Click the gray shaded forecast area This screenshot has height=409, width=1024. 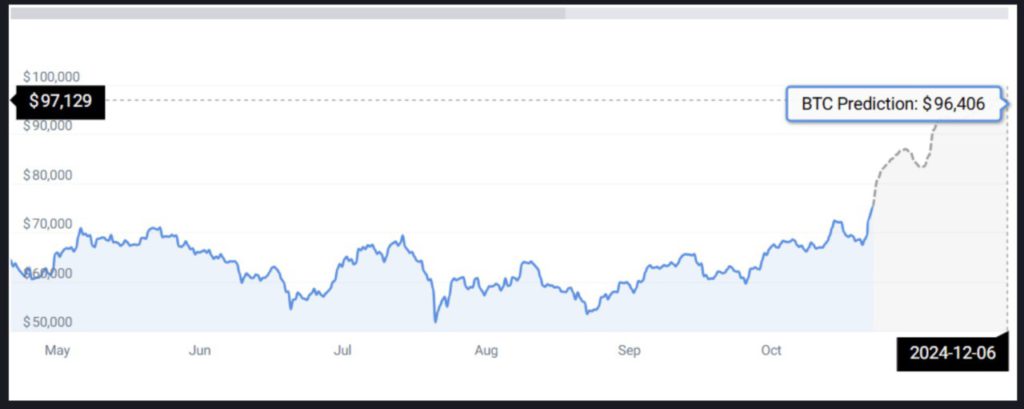pos(940,260)
